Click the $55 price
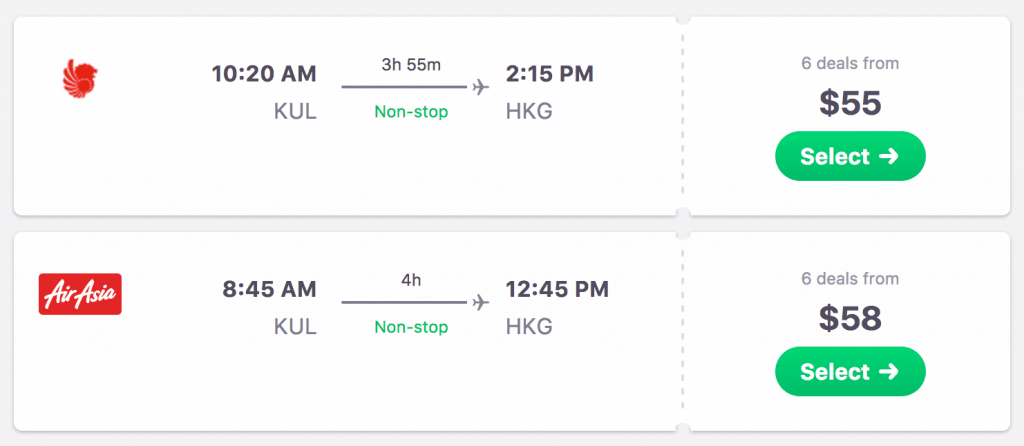The image size is (1024, 446). (x=850, y=104)
